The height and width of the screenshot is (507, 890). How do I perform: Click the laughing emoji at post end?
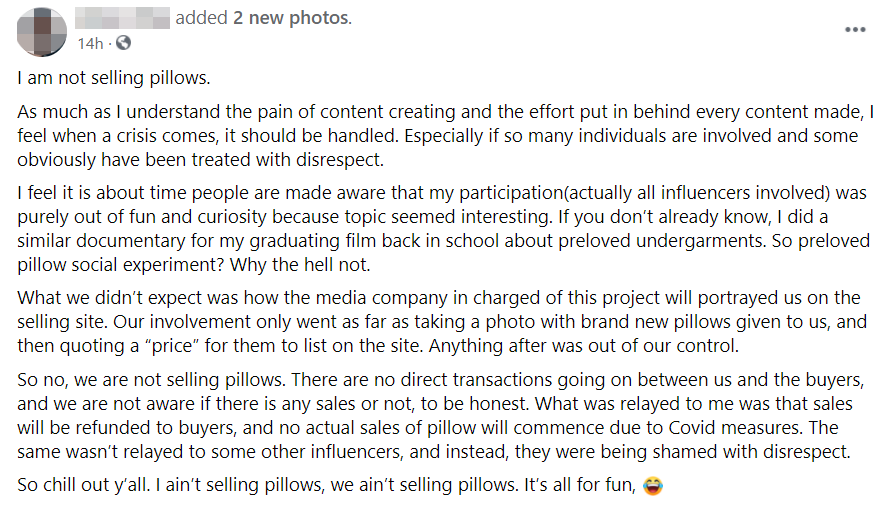click(655, 486)
